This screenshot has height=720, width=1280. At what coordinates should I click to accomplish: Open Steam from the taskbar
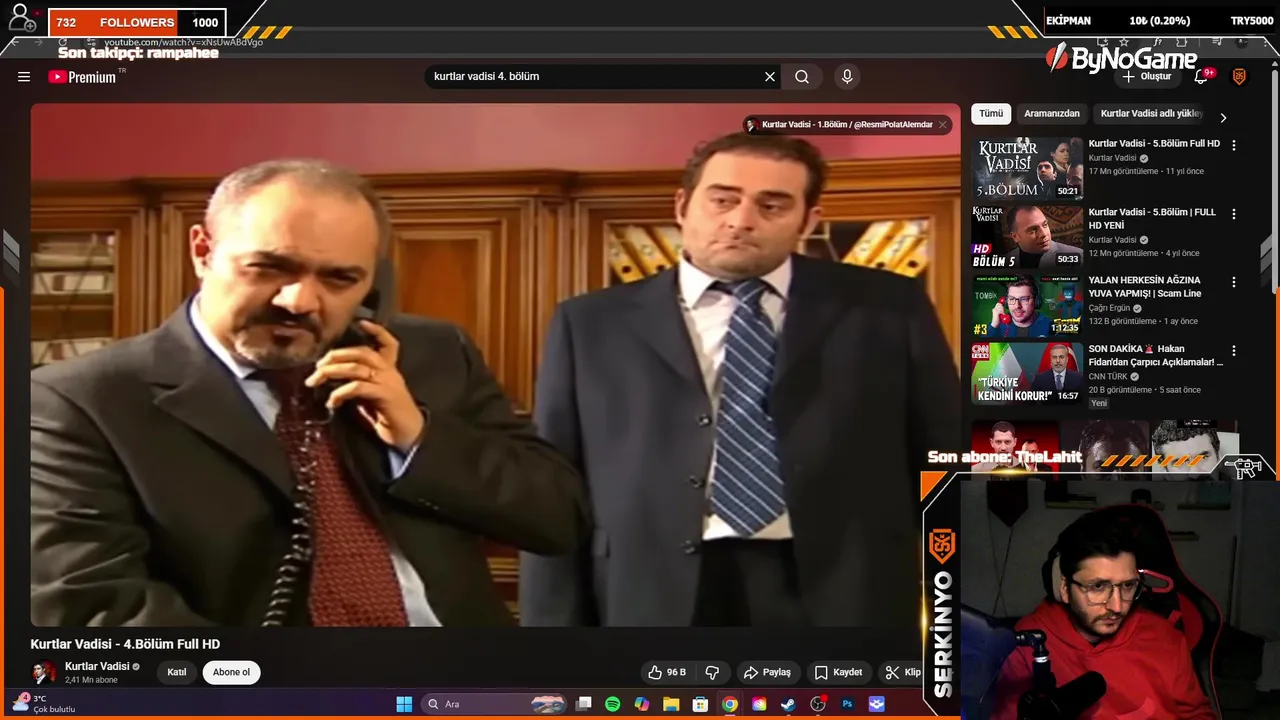click(788, 704)
